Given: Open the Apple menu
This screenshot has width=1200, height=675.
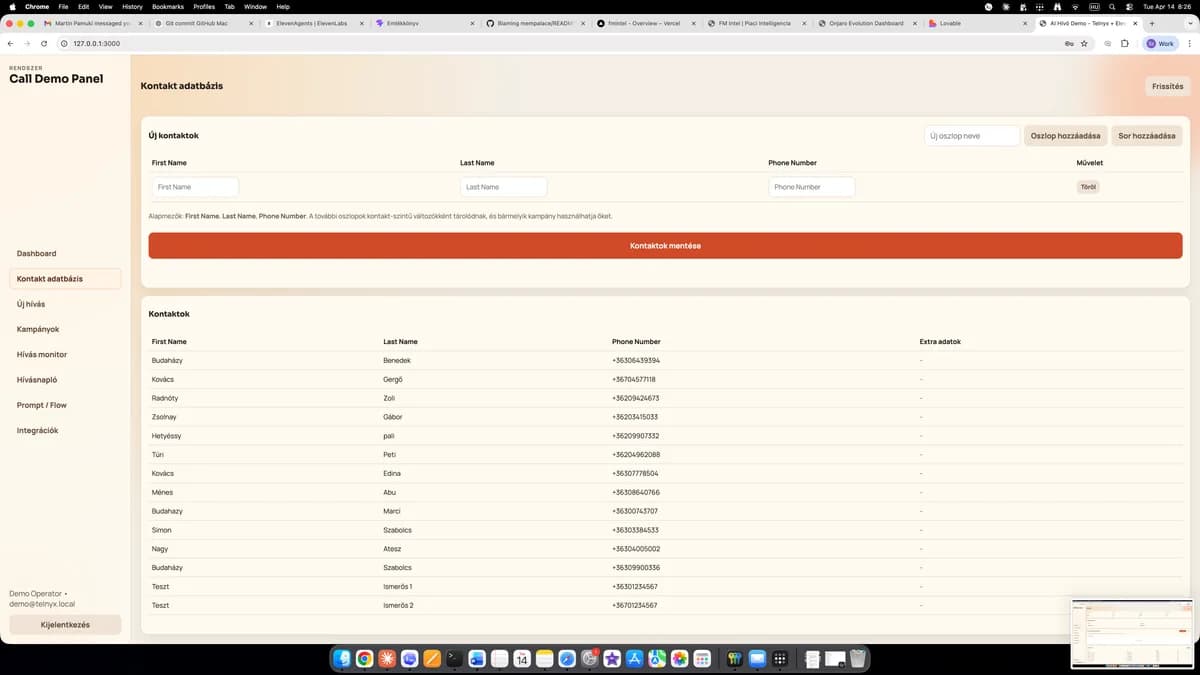Looking at the screenshot, I should click(x=13, y=7).
